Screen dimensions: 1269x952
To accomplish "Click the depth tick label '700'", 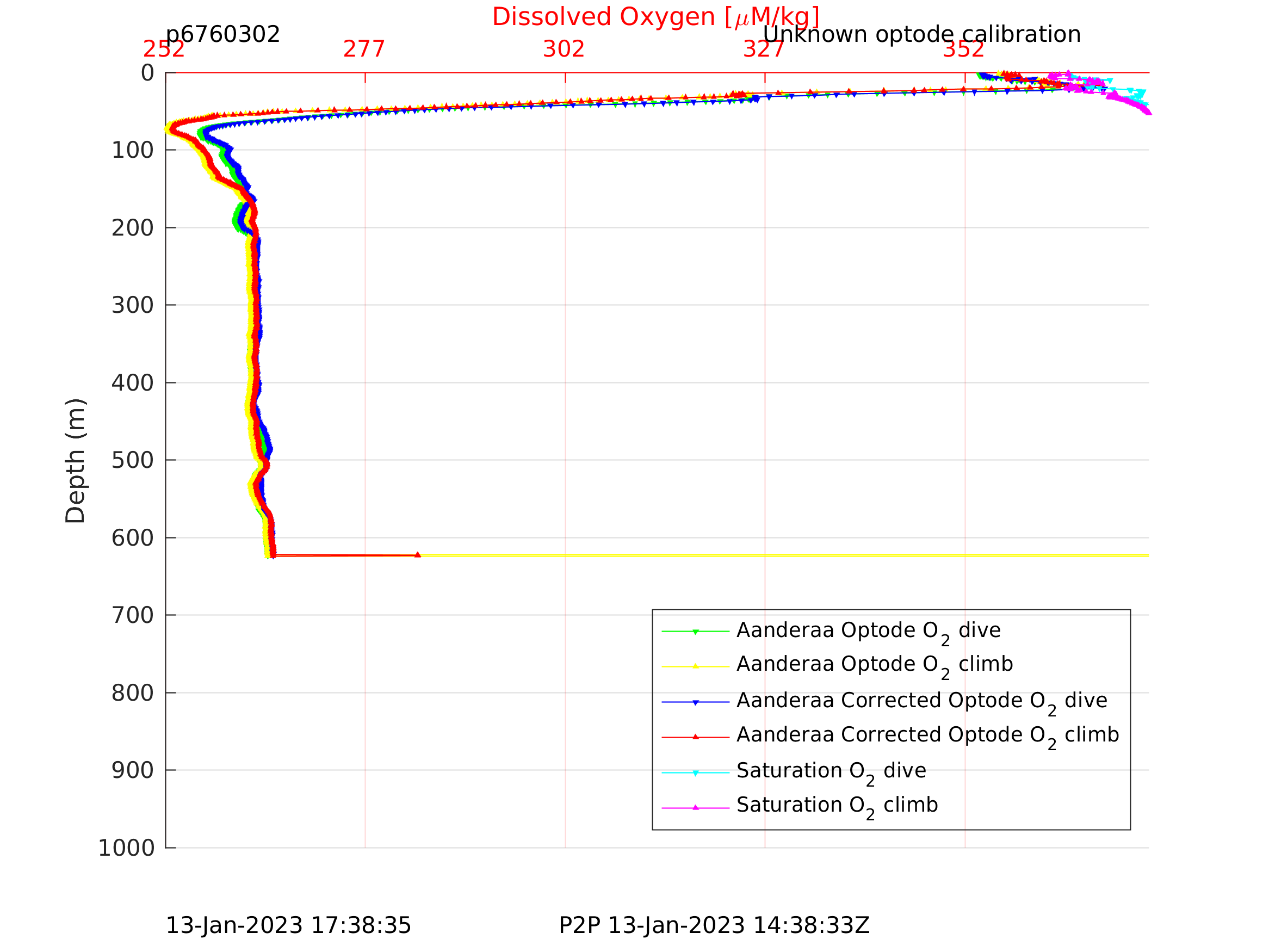I will [133, 615].
